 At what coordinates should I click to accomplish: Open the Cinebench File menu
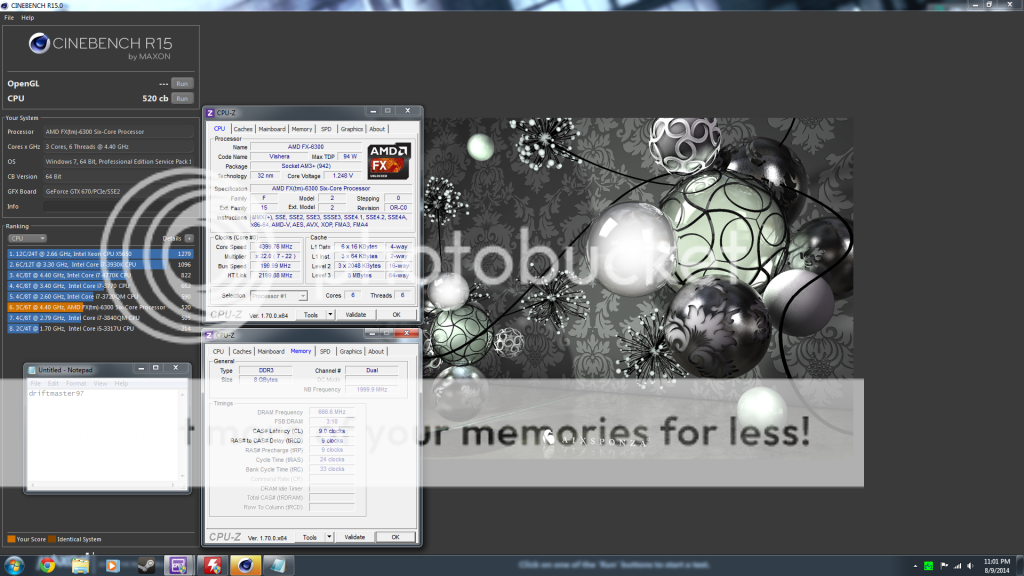9,17
